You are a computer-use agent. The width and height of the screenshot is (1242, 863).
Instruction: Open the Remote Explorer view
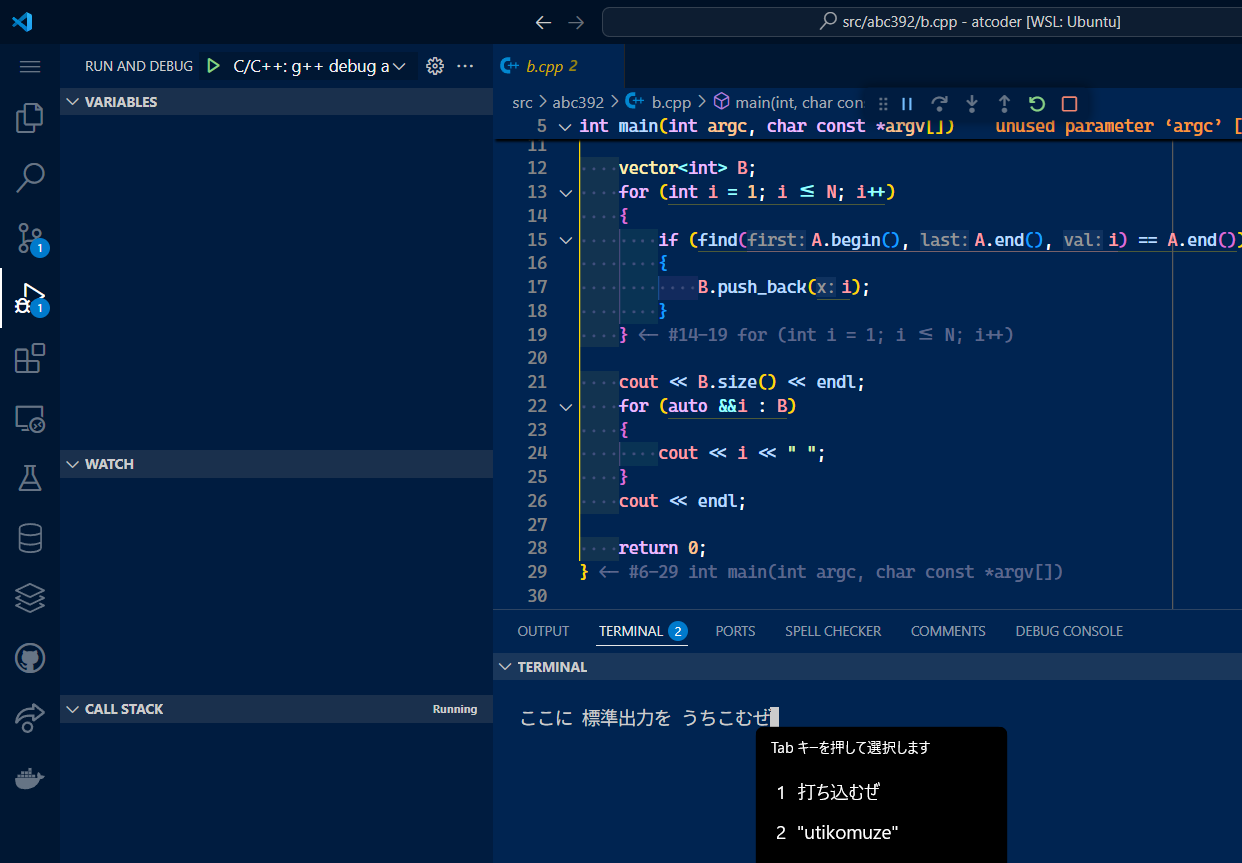point(30,418)
